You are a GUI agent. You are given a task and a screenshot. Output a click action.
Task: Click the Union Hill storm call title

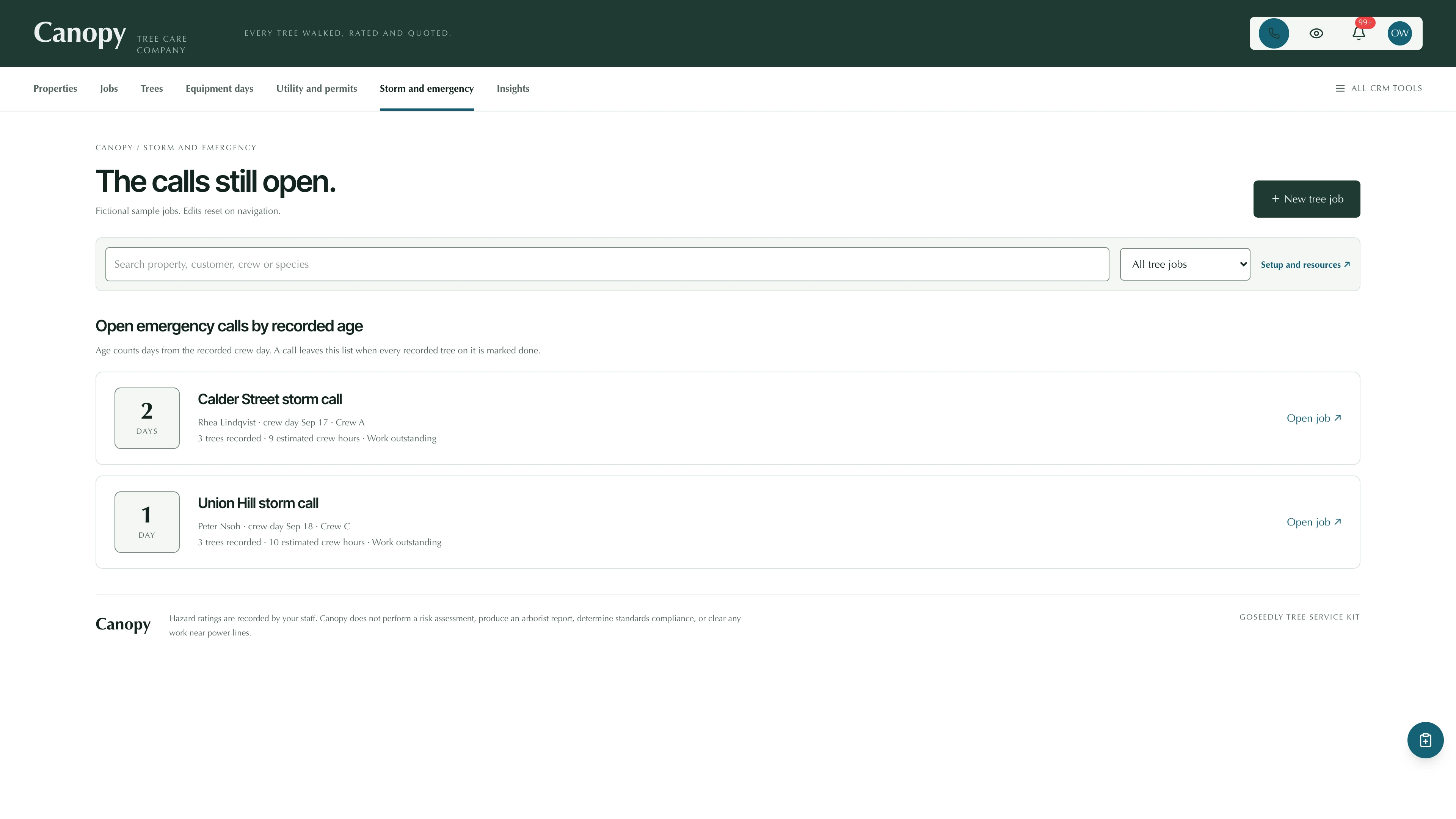click(x=258, y=503)
